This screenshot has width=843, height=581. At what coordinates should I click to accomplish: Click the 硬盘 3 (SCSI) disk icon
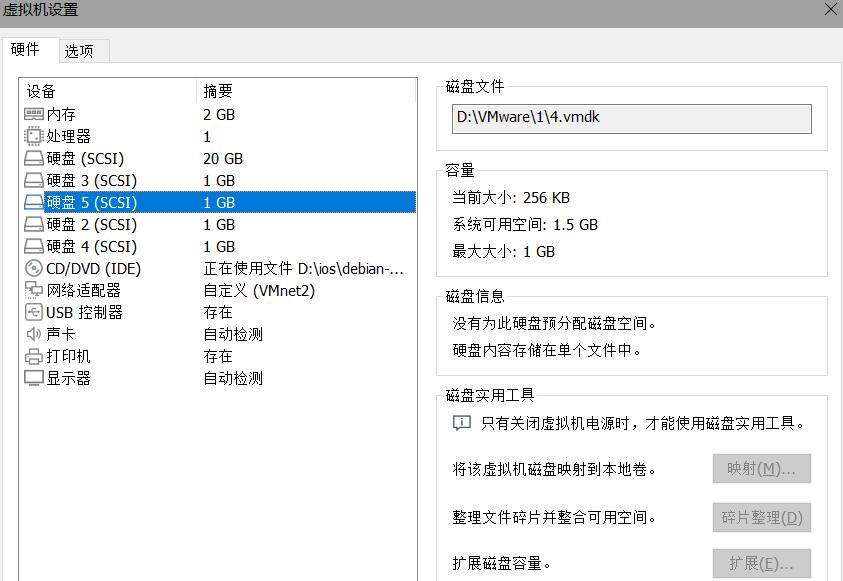coord(33,180)
